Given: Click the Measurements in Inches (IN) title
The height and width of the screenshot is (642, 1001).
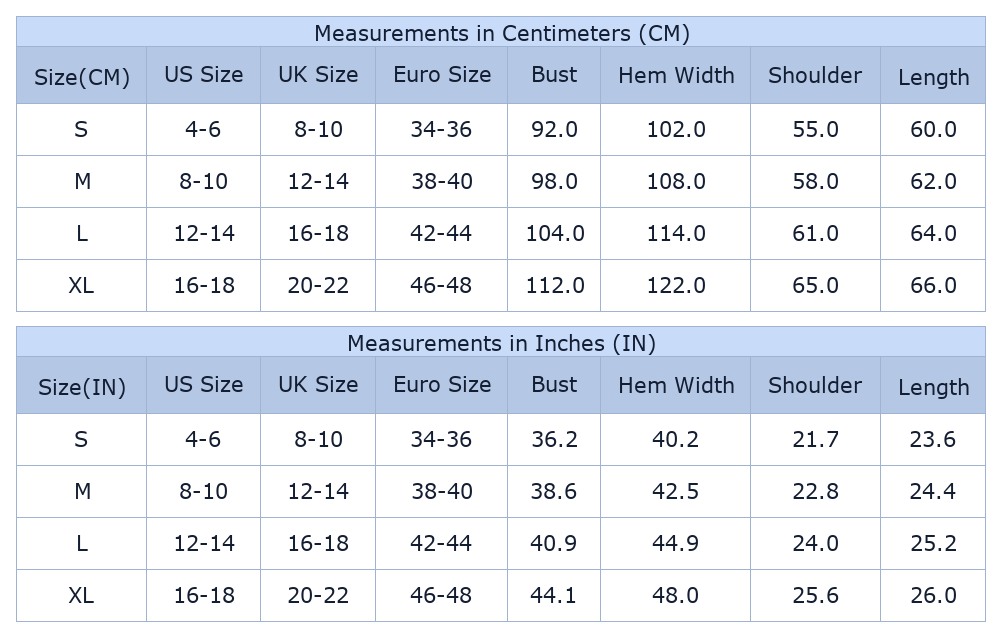Looking at the screenshot, I should (x=501, y=343).
